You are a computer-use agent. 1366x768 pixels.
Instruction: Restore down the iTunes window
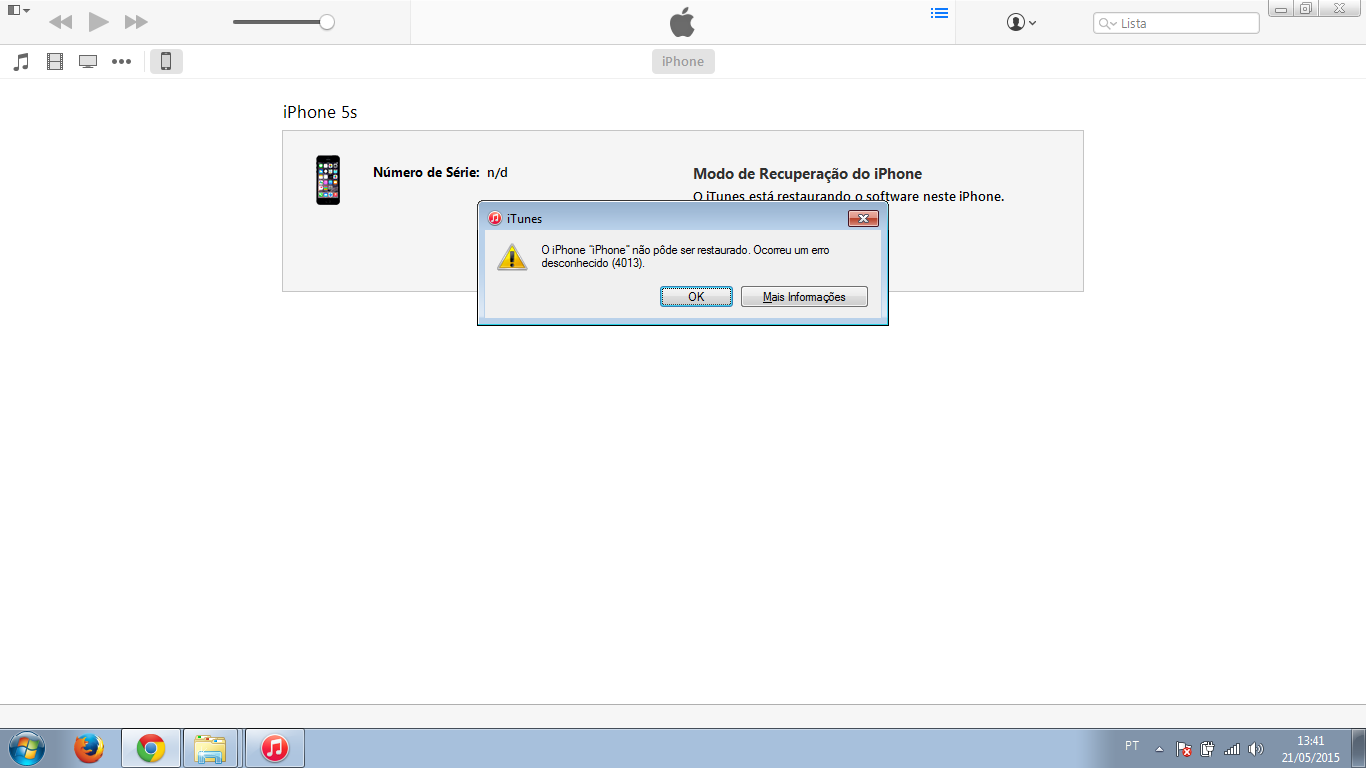(1306, 9)
